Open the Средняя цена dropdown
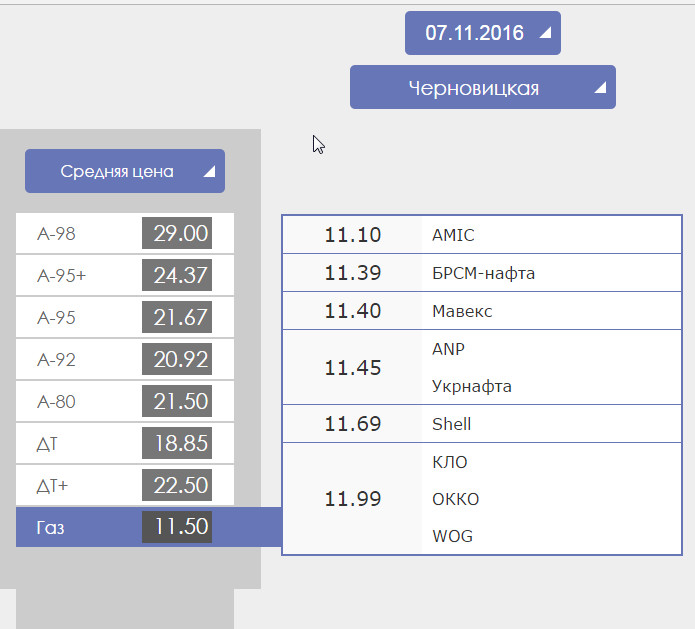The width and height of the screenshot is (695, 629). (125, 171)
